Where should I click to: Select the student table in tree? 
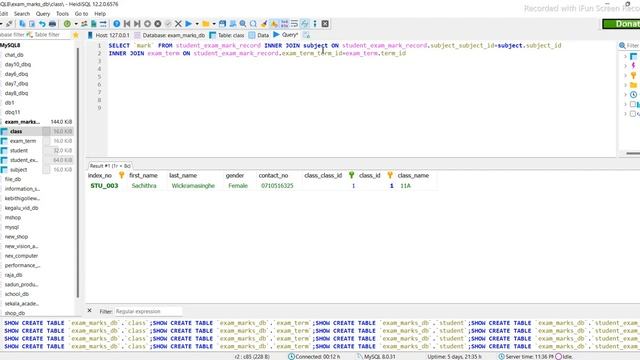coord(19,151)
